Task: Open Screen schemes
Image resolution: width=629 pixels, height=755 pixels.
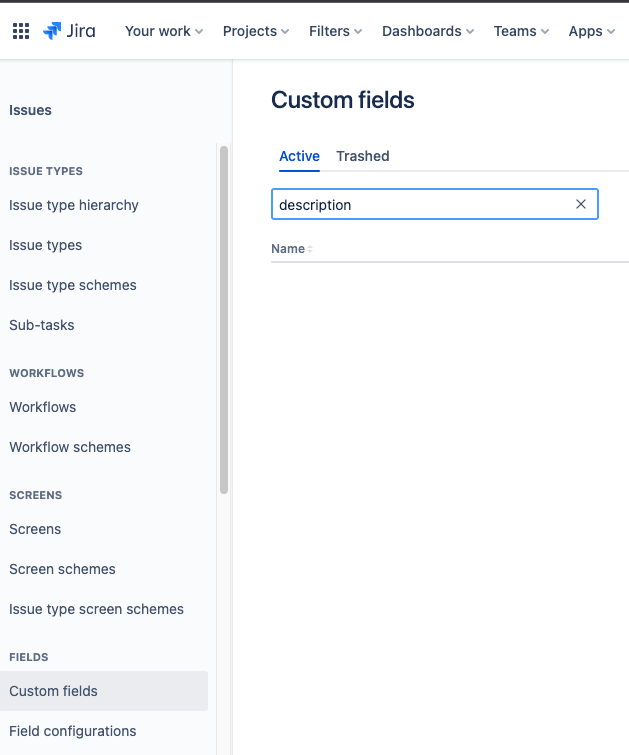Action: click(x=62, y=569)
